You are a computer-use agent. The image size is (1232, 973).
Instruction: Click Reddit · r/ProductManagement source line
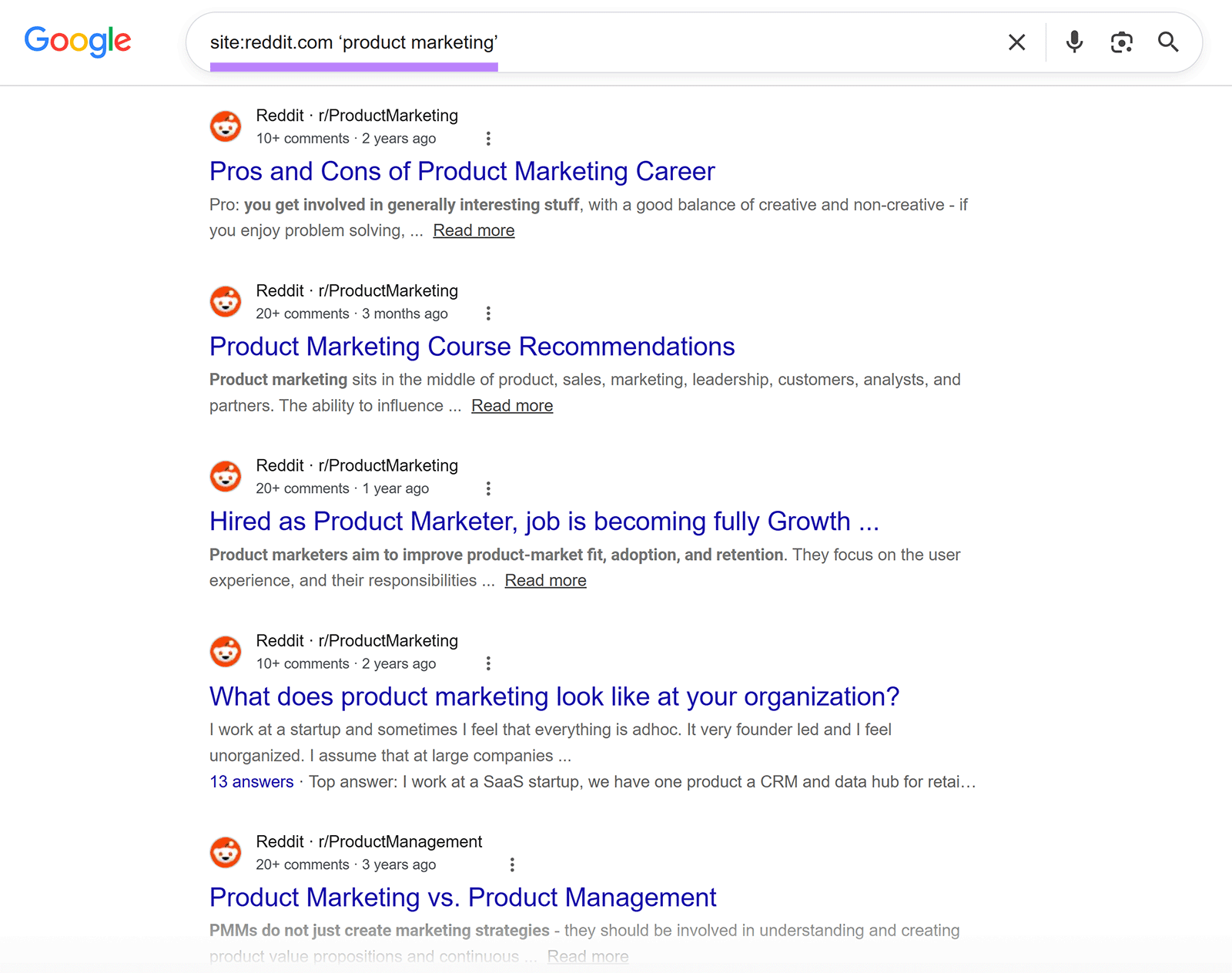click(369, 842)
